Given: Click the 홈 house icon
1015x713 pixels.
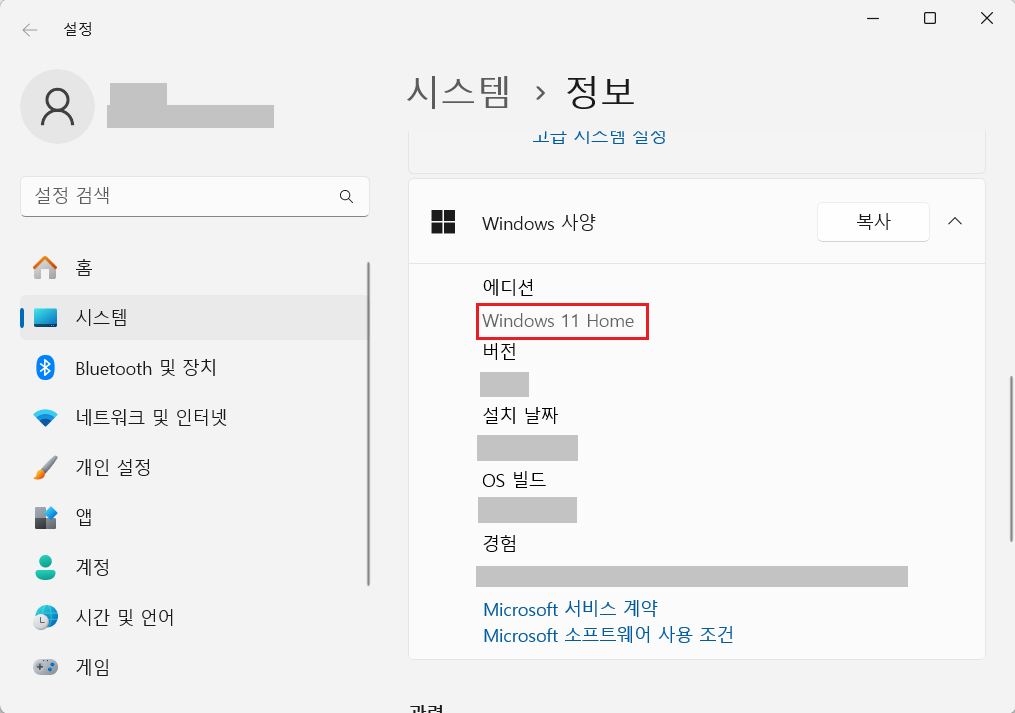Looking at the screenshot, I should coord(45,267).
